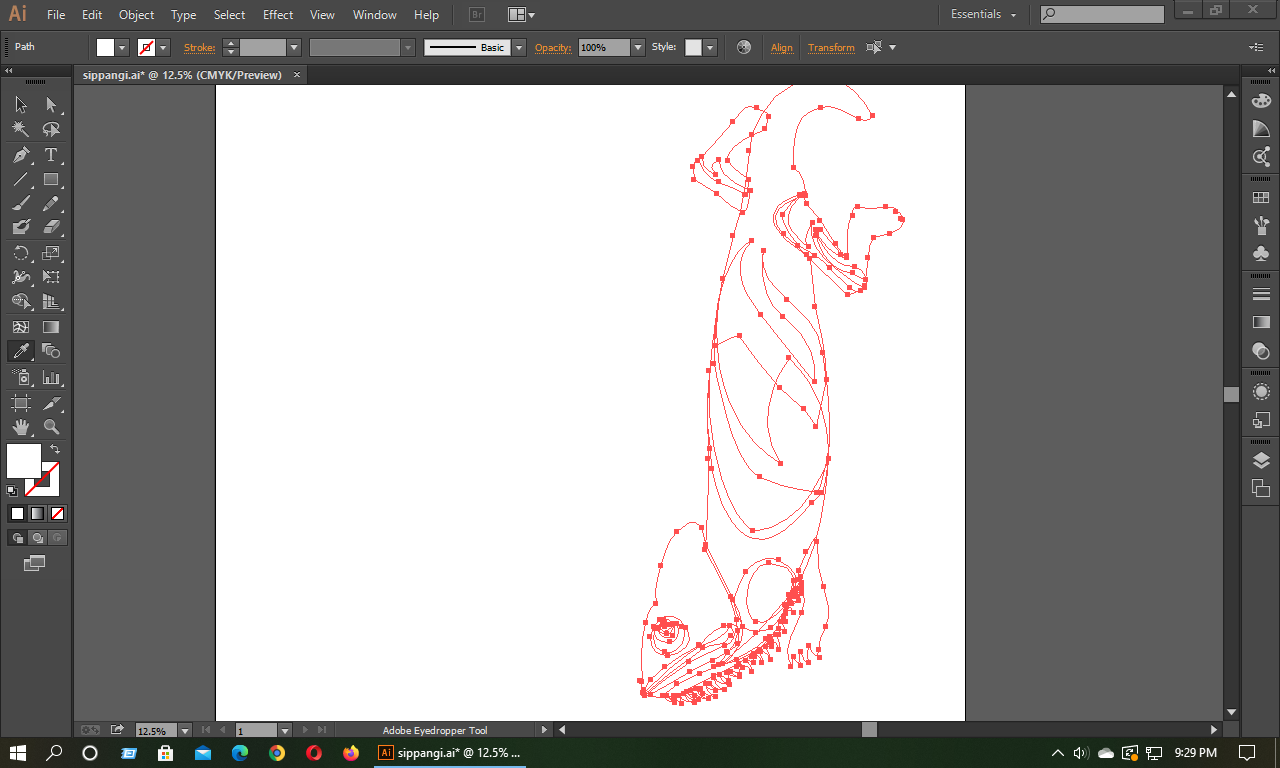Click the Align link in control bar
This screenshot has height=768, width=1280.
tap(782, 47)
